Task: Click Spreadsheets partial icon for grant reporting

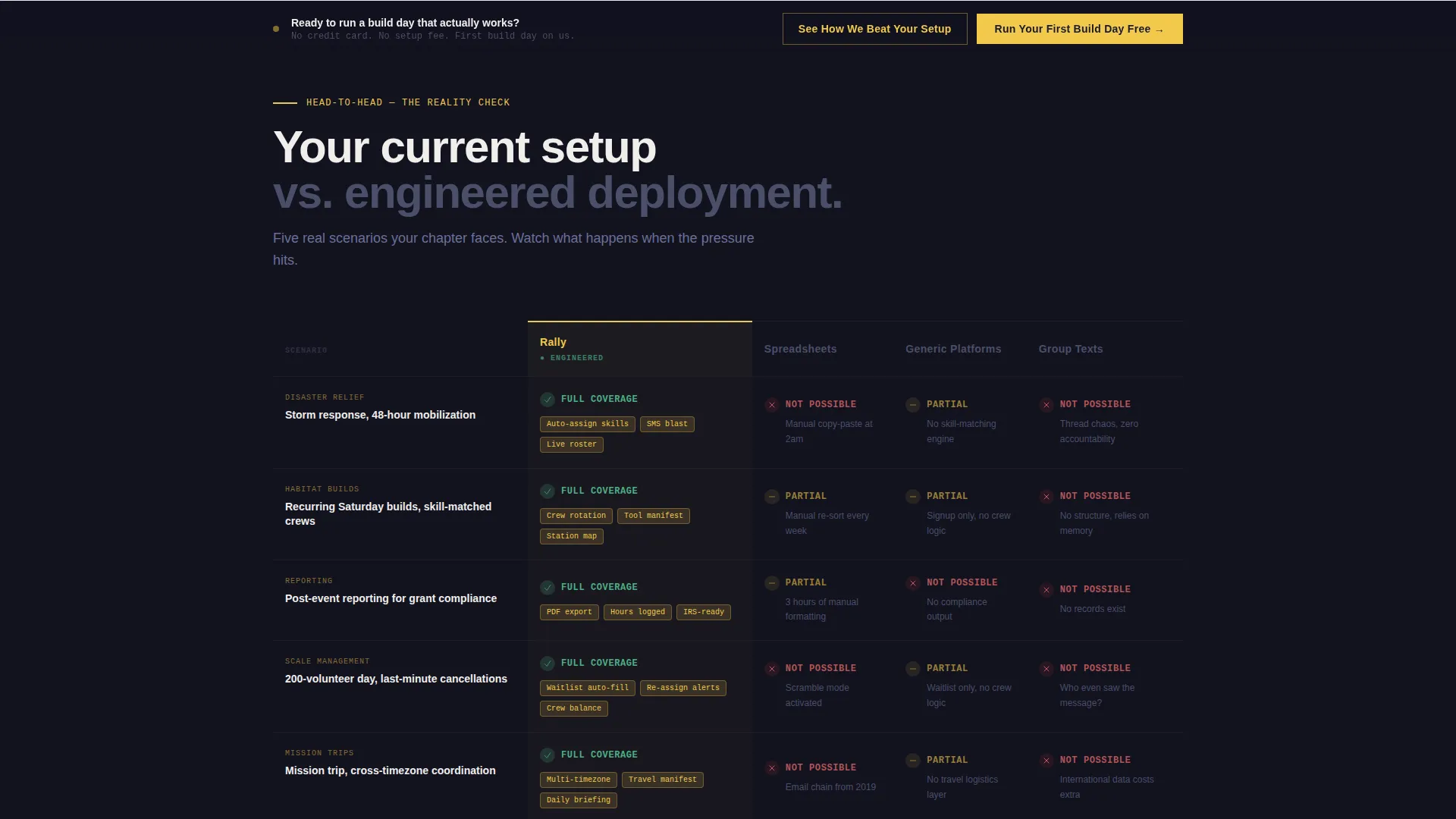Action: 772,583
